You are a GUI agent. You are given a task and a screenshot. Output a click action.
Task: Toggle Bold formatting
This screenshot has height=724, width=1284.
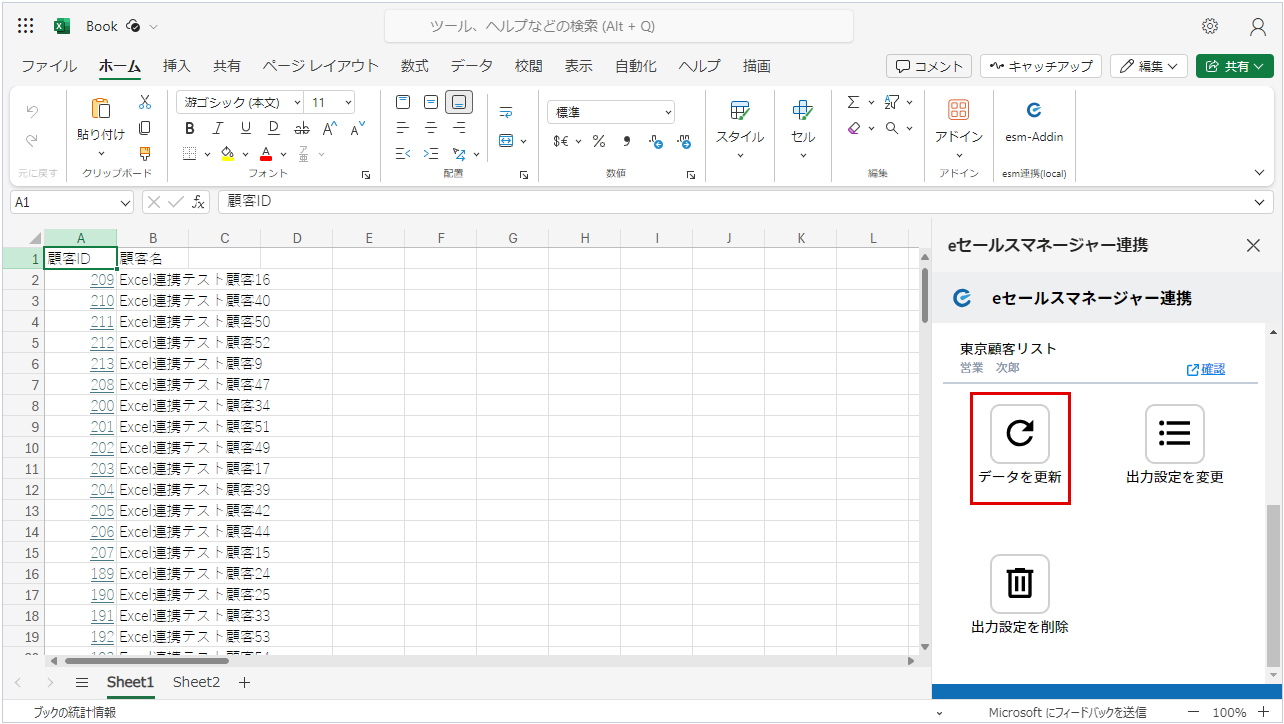[x=190, y=128]
